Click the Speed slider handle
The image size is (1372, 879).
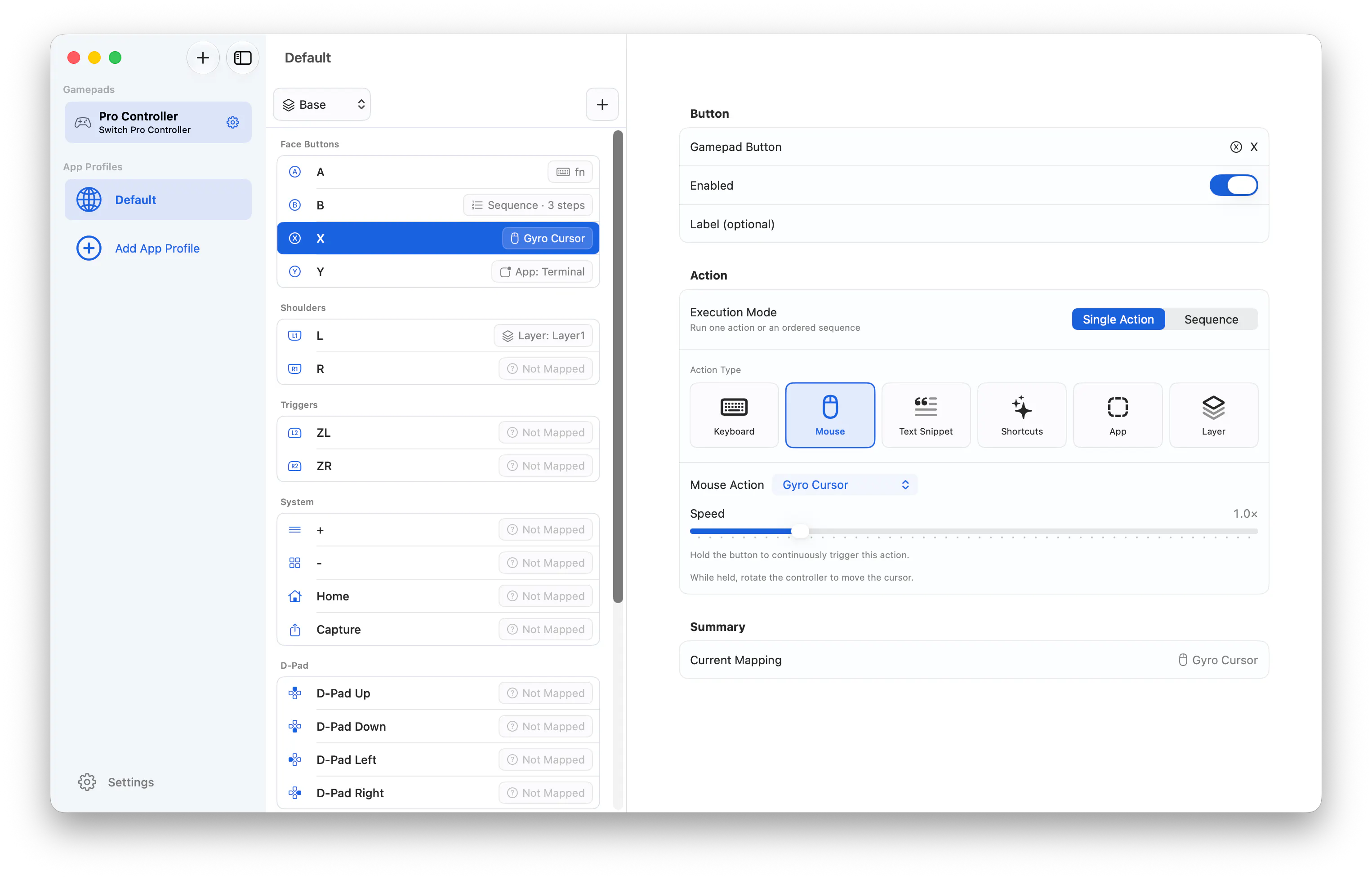click(x=800, y=531)
